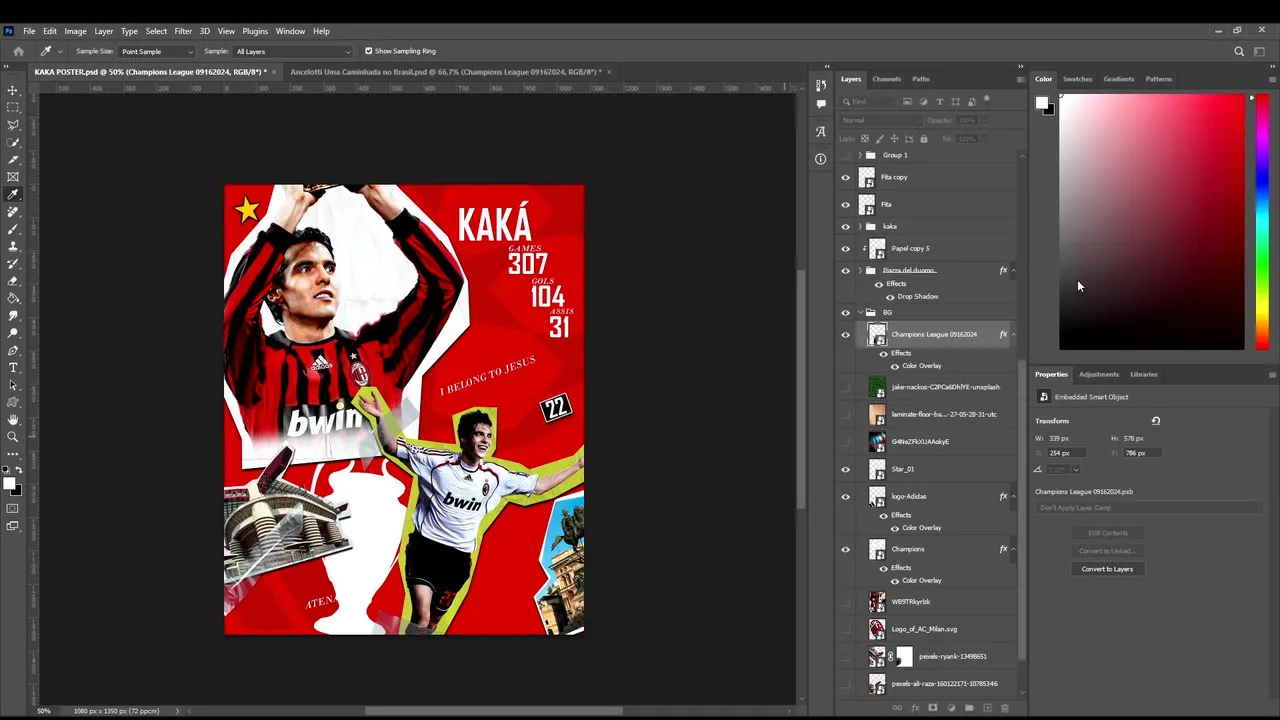Image resolution: width=1280 pixels, height=720 pixels.
Task: Hide the Fita copy layer
Action: 846,178
